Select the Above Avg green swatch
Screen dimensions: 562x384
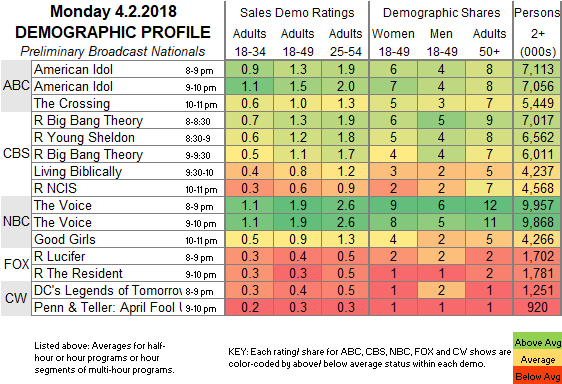(537, 342)
